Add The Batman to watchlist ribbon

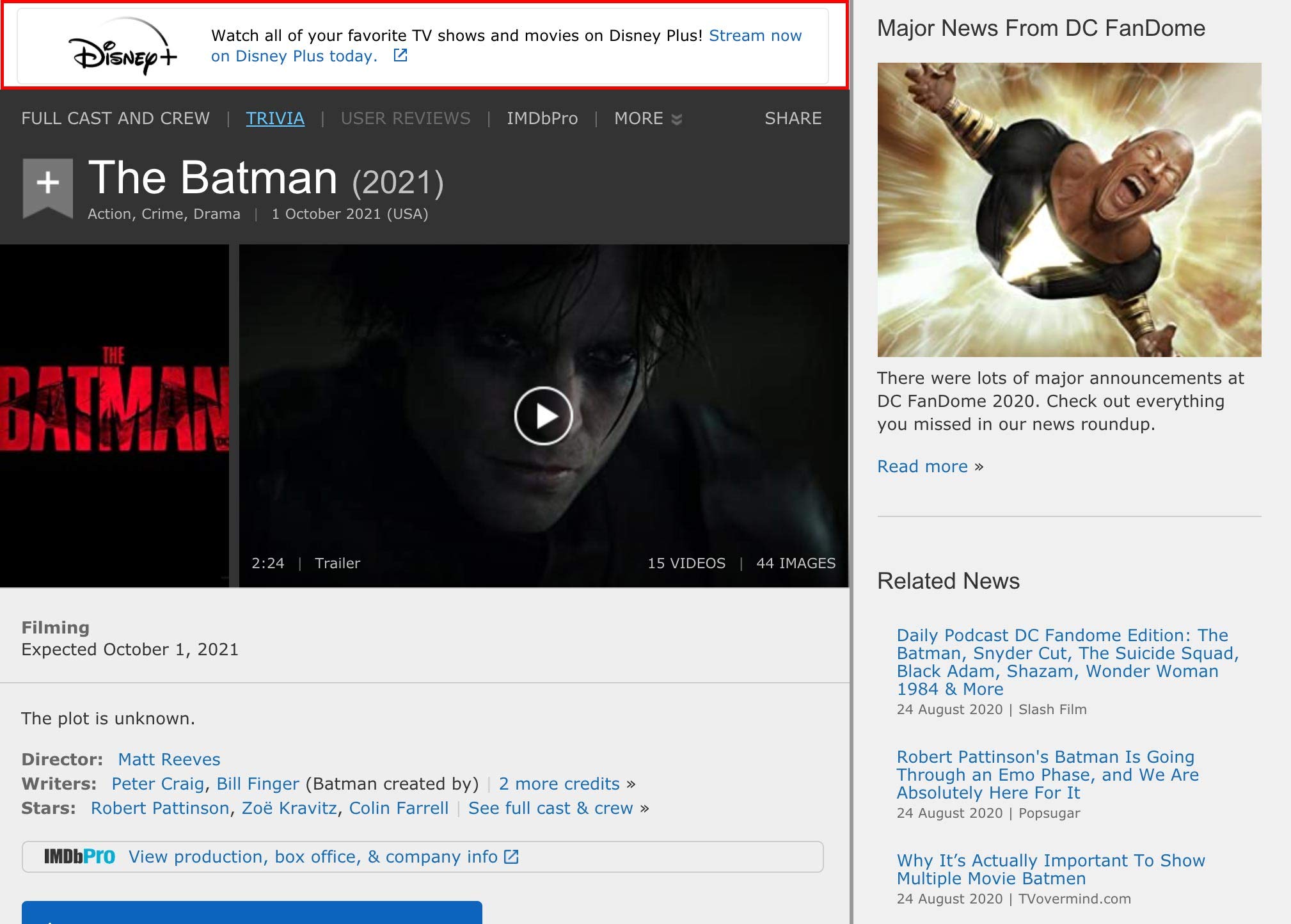coord(48,185)
